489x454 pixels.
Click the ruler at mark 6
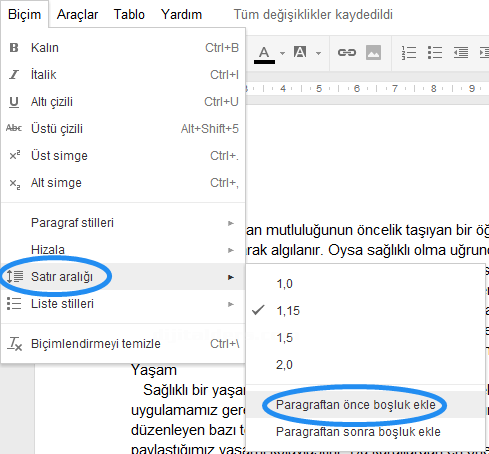click(x=357, y=88)
